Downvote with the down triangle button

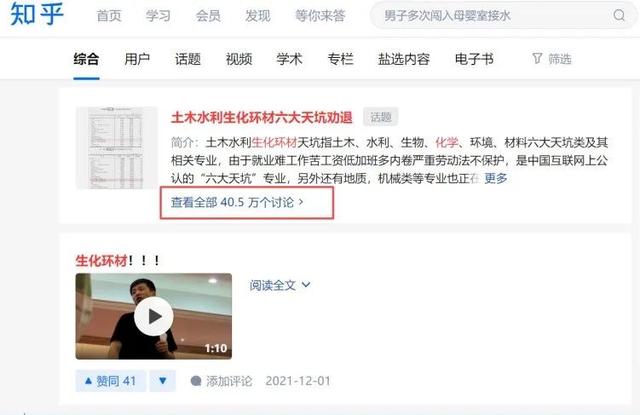(162, 381)
